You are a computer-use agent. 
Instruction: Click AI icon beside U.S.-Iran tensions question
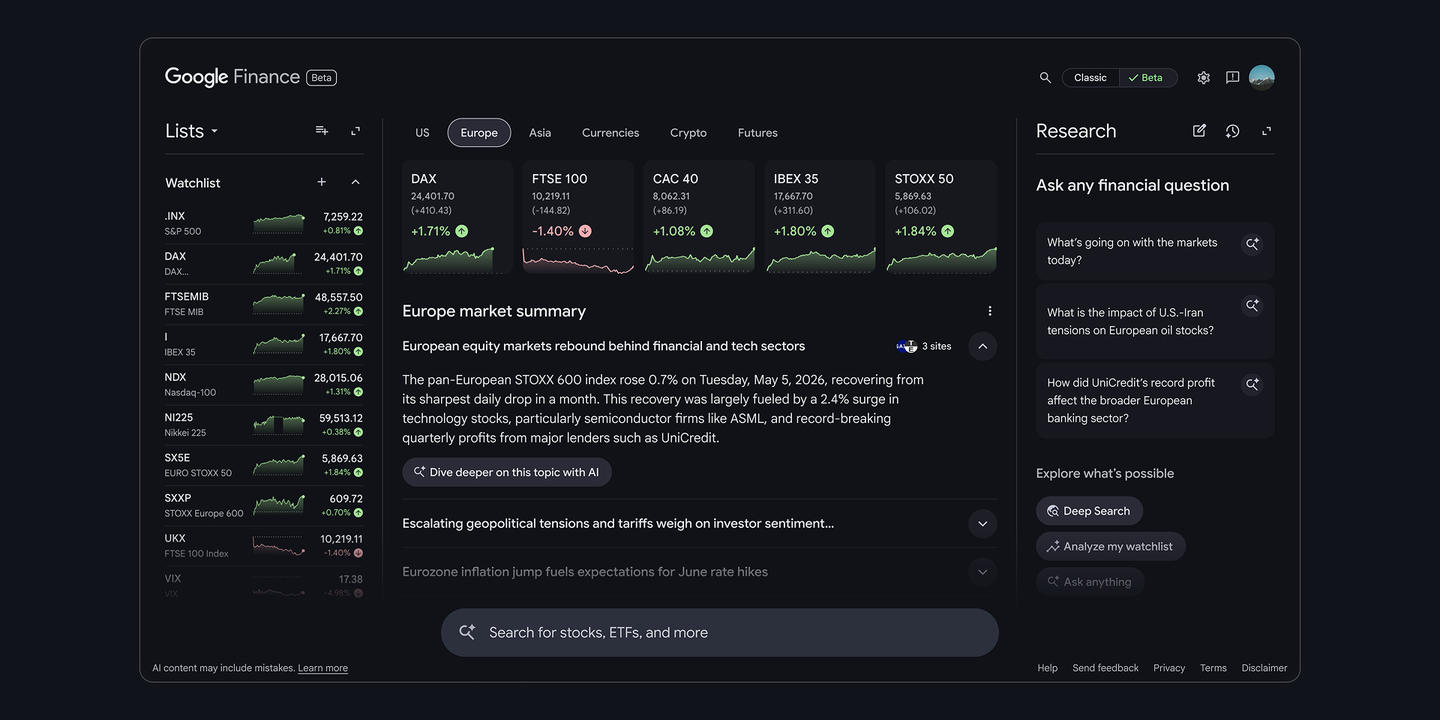pos(1252,305)
